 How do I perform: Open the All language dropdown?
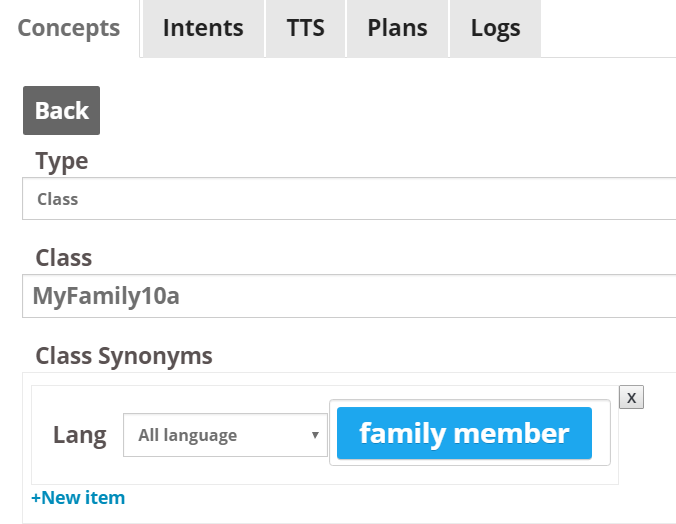tap(225, 435)
